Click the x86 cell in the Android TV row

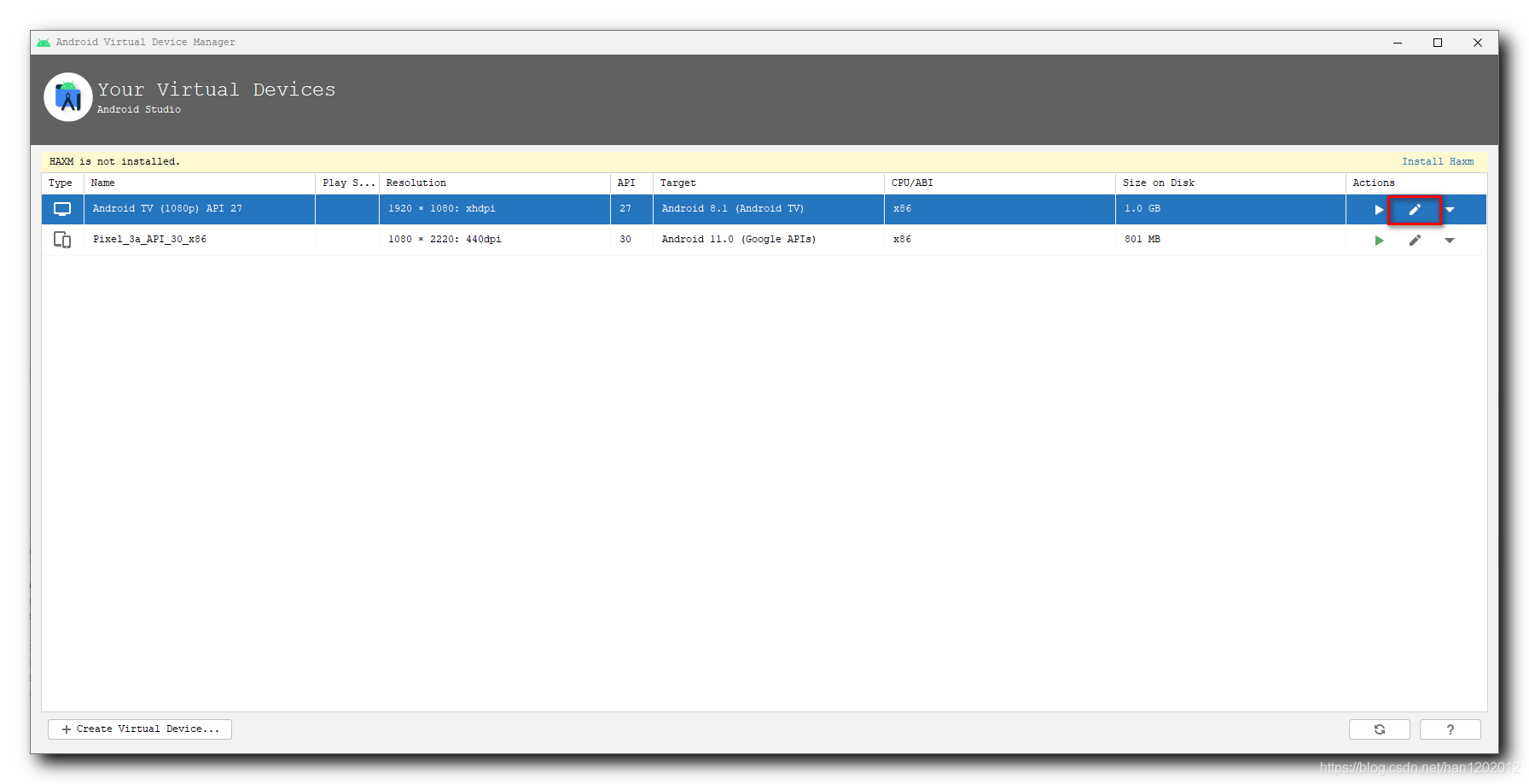pyautogui.click(x=1000, y=209)
